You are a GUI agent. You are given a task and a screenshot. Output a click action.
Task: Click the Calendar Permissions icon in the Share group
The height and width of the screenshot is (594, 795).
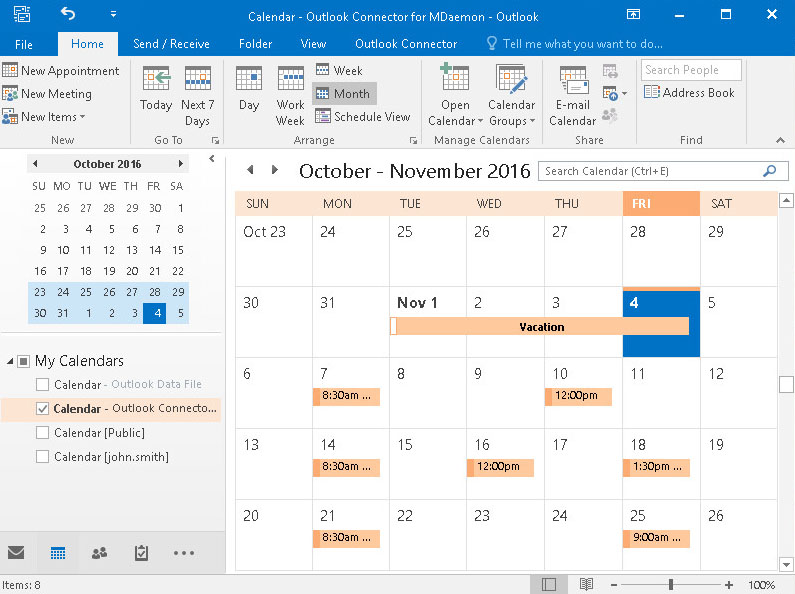click(x=610, y=116)
